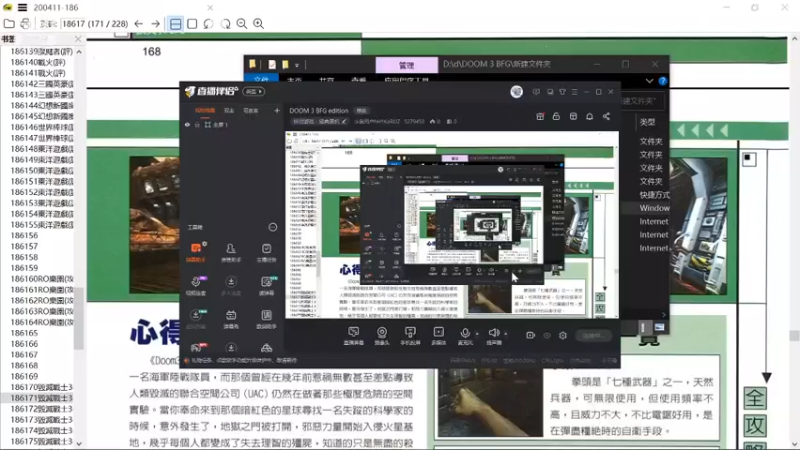Add a screen capture source from bottom toolbar
The image size is (800, 450).
353,335
